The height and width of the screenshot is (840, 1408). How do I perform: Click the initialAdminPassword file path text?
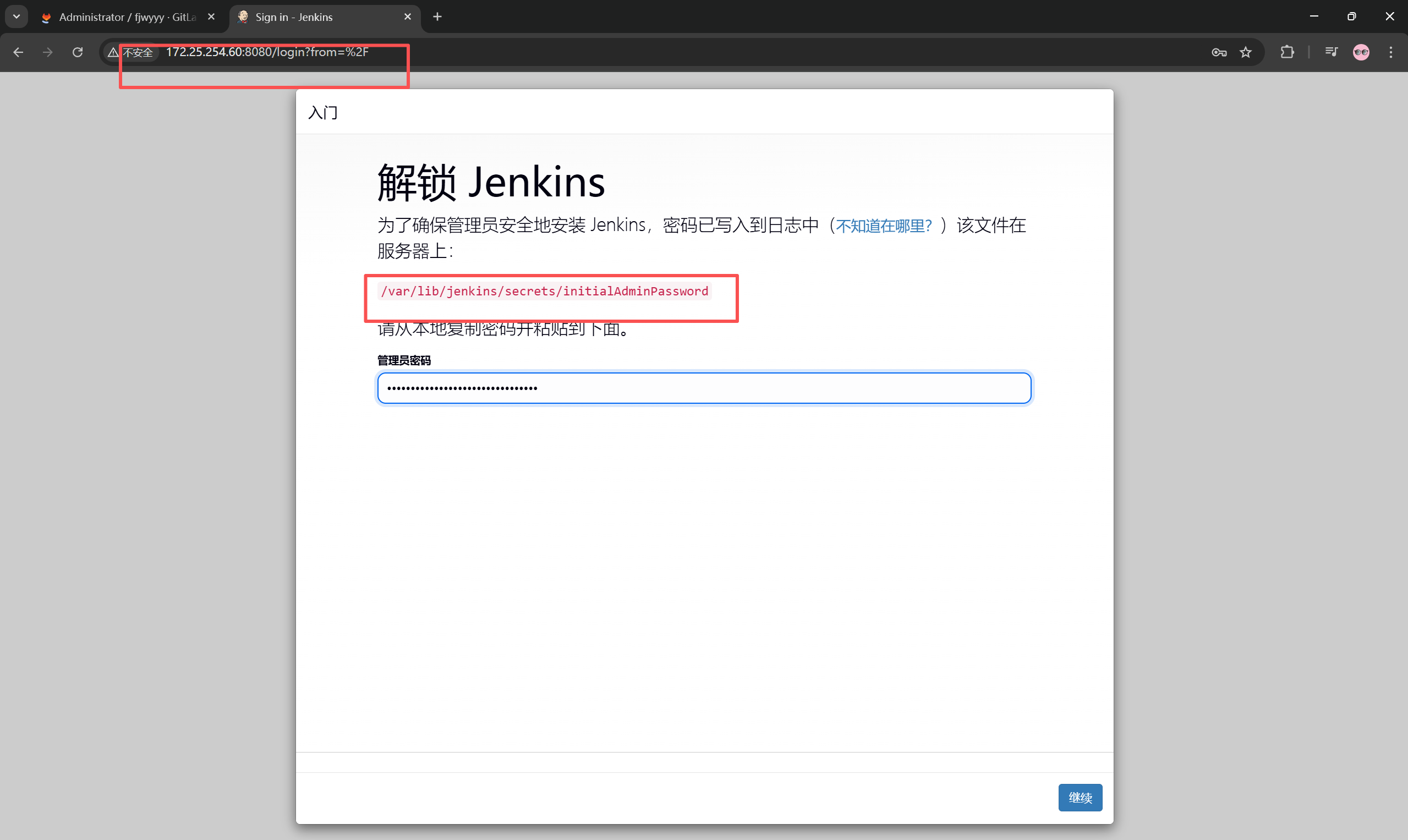(545, 291)
